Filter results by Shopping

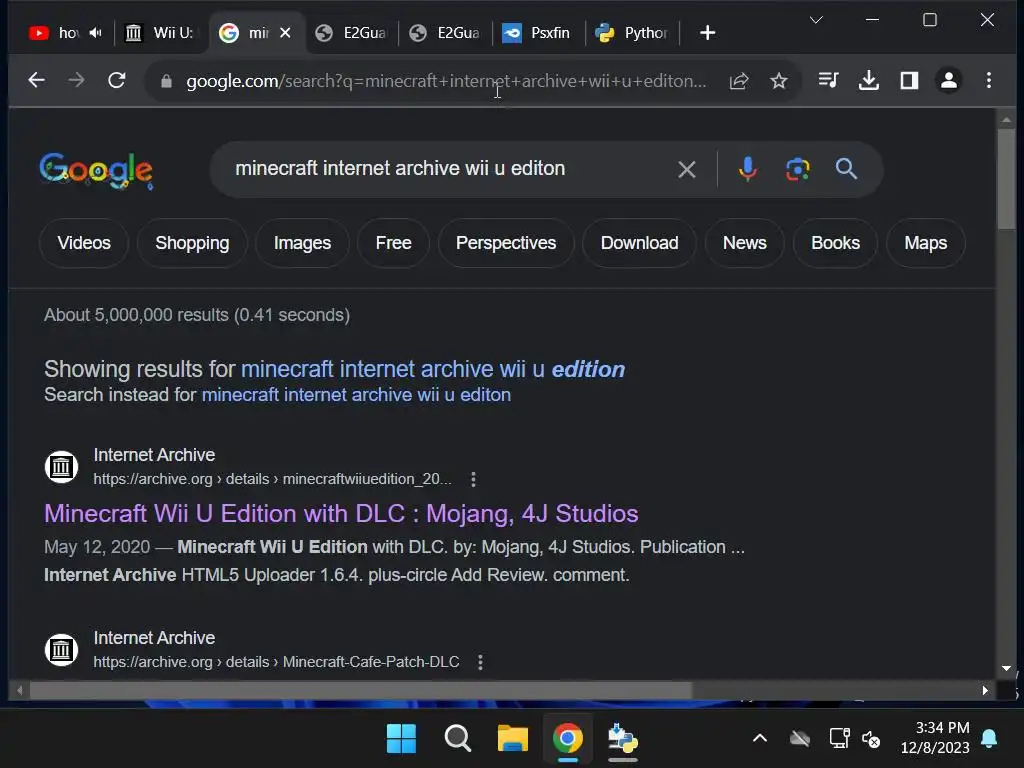click(192, 243)
